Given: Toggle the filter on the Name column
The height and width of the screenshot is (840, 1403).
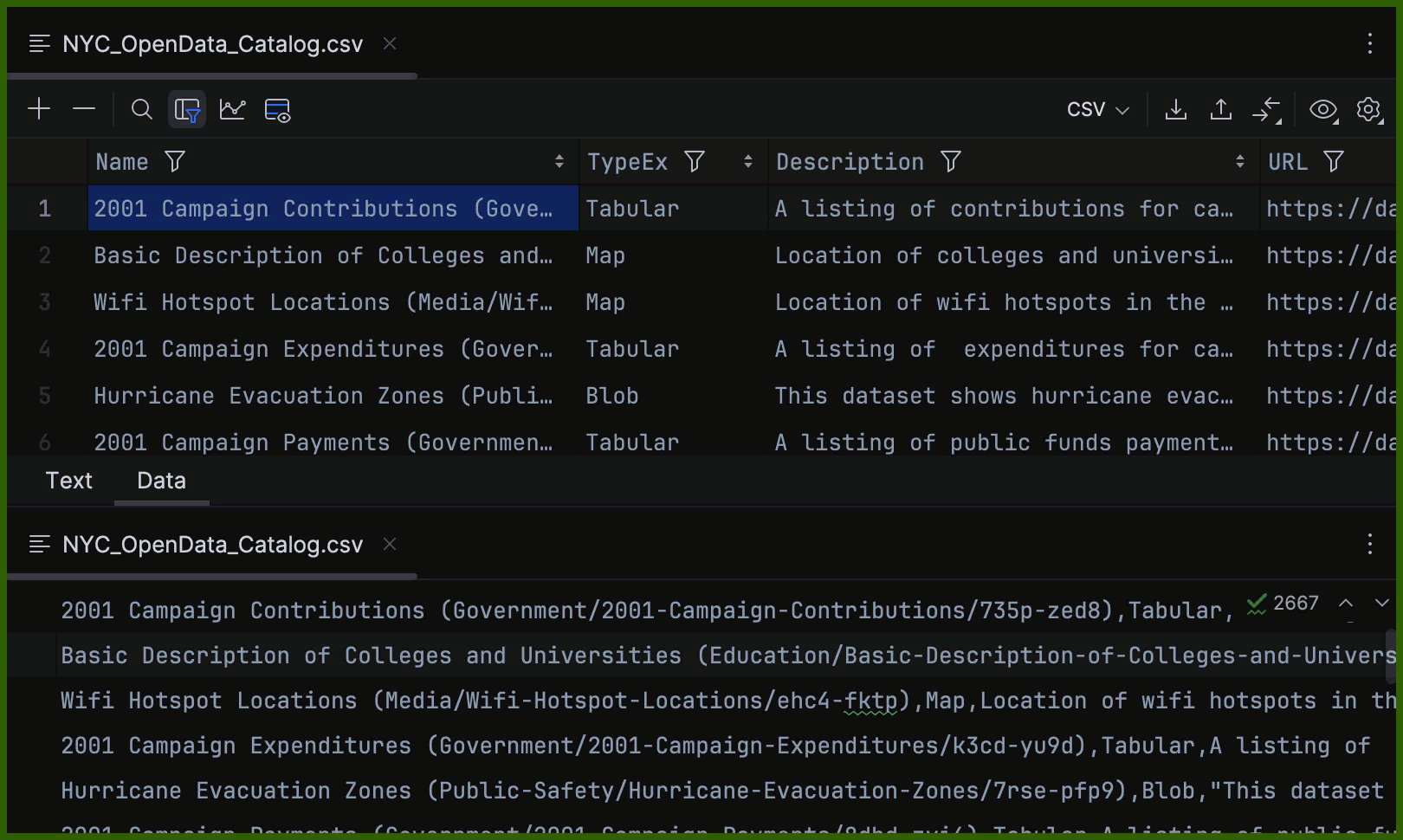Looking at the screenshot, I should click(176, 161).
